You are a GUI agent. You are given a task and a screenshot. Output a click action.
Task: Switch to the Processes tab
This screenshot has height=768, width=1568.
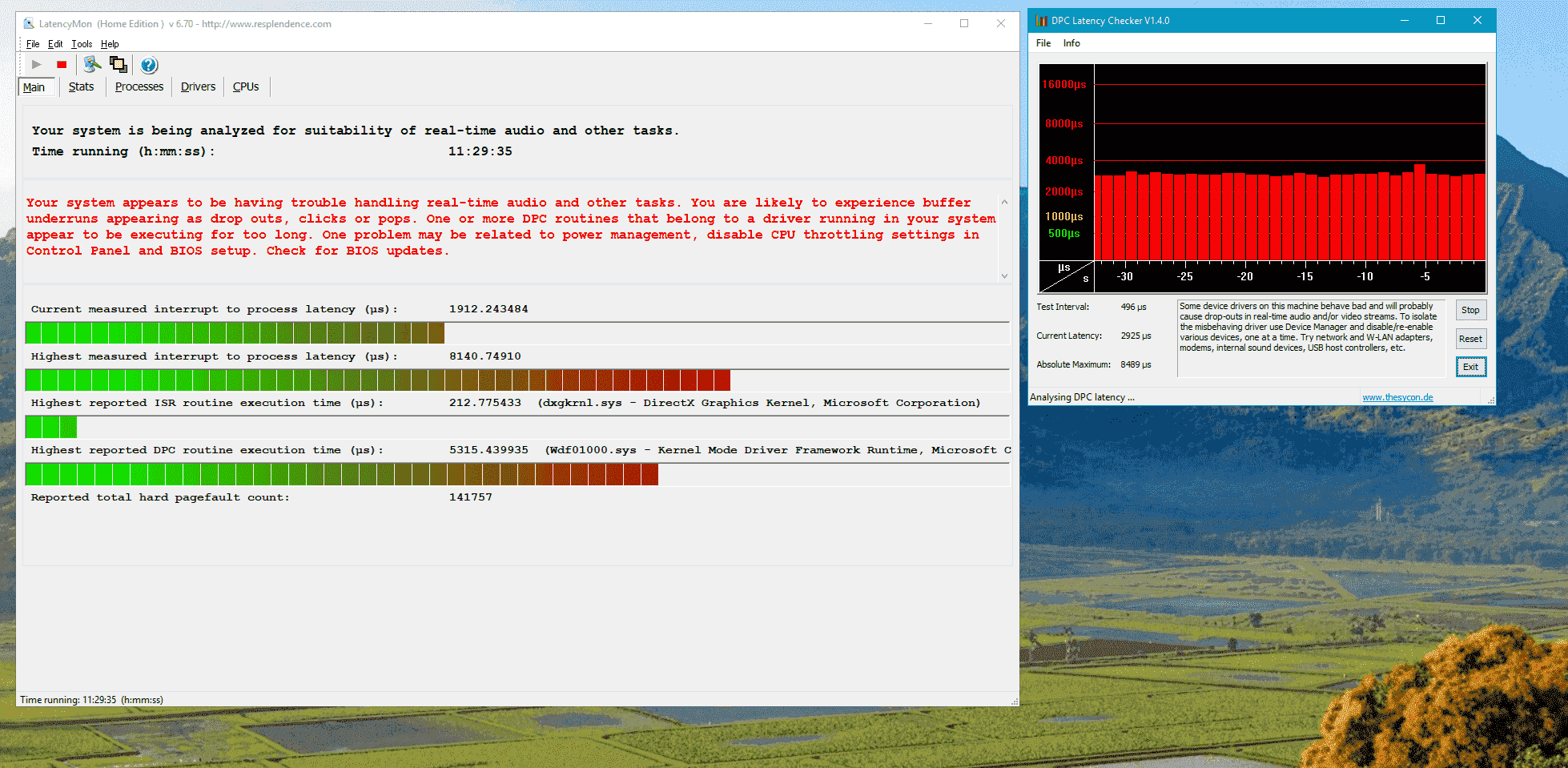tap(139, 86)
